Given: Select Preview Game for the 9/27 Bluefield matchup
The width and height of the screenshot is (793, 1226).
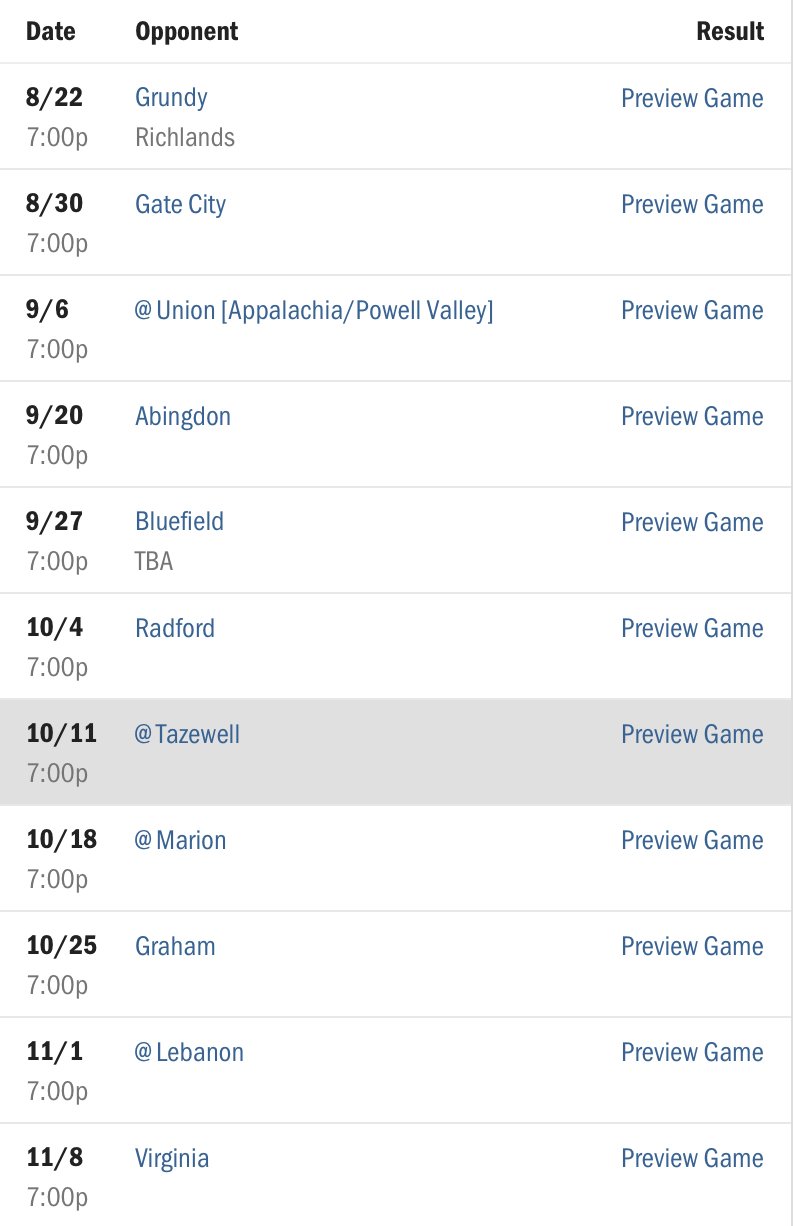Looking at the screenshot, I should click(x=692, y=522).
